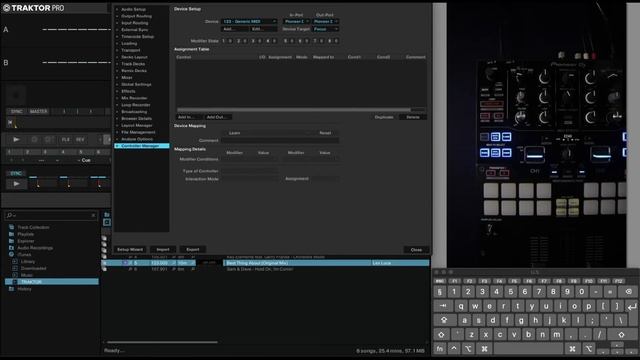Click the Learn button in Device Mapping
This screenshot has width=640, height=360.
tap(234, 133)
